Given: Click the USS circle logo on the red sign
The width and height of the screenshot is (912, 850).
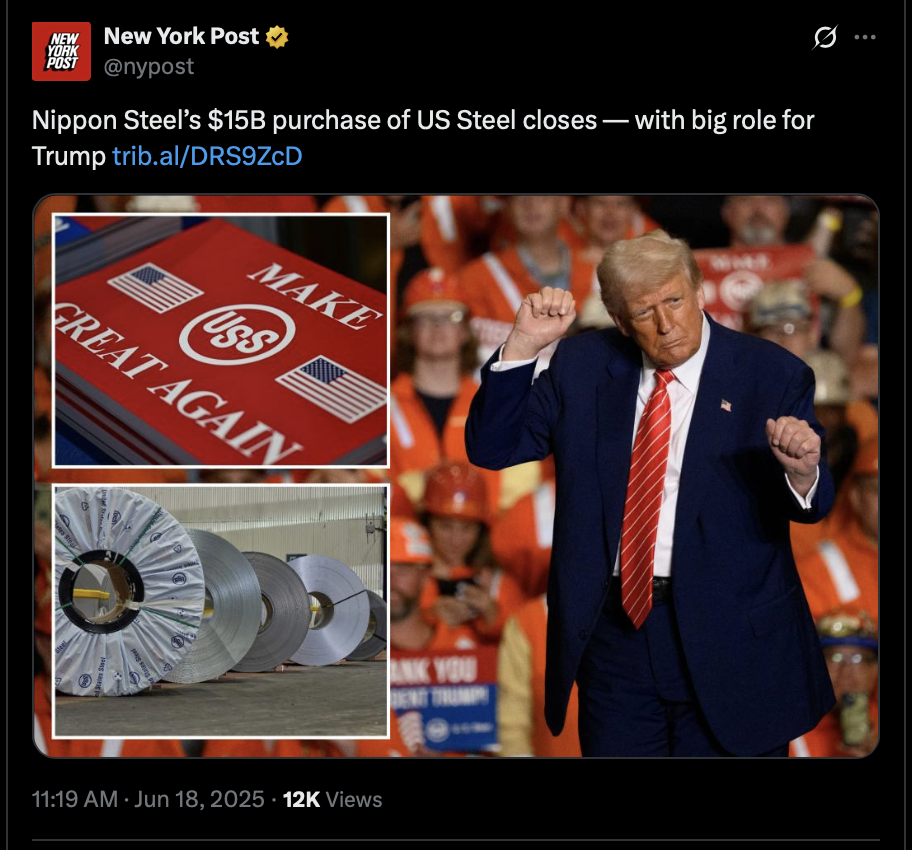Looking at the screenshot, I should (x=237, y=335).
